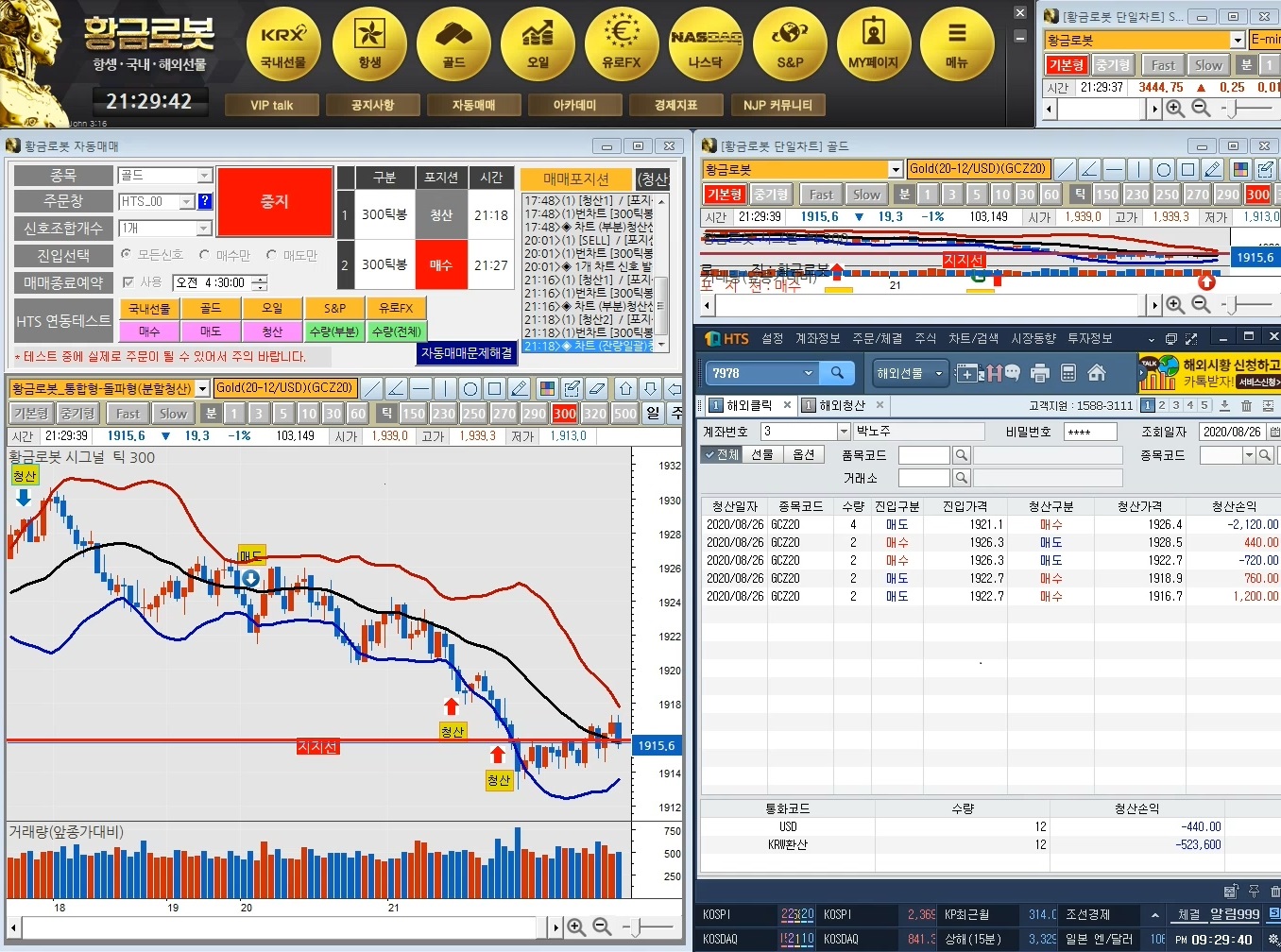Click the home icon in HTS toolbar

(x=1097, y=373)
